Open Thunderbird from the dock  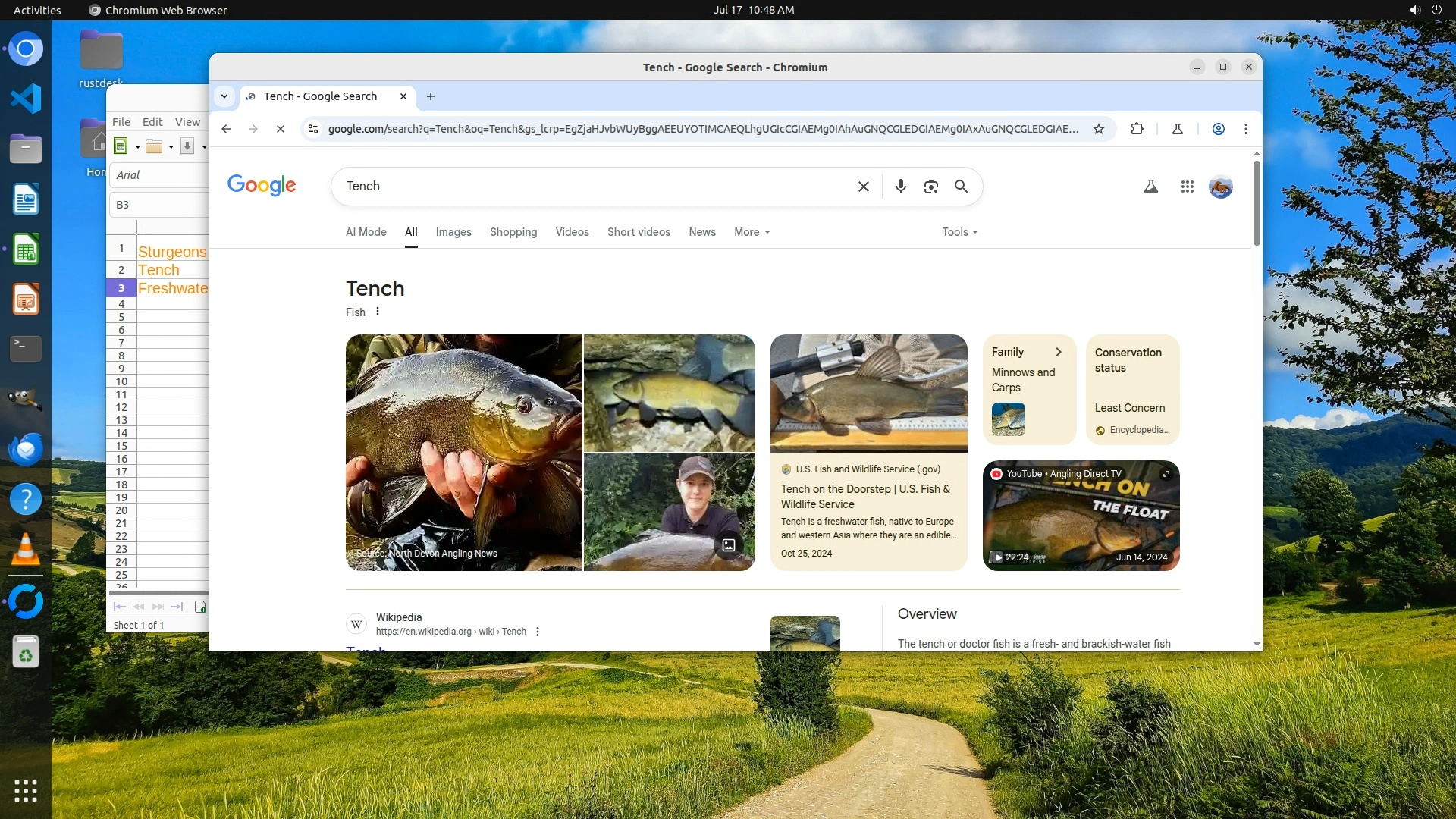pyautogui.click(x=26, y=449)
